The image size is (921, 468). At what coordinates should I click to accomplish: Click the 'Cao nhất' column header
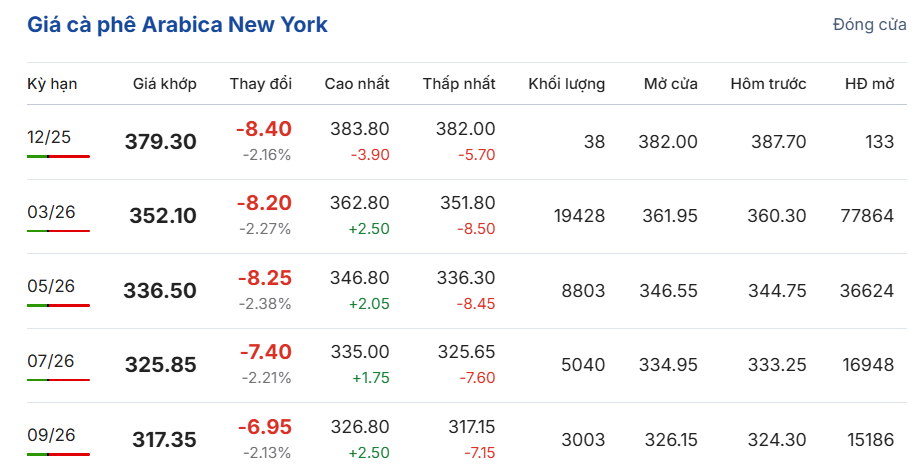click(357, 84)
